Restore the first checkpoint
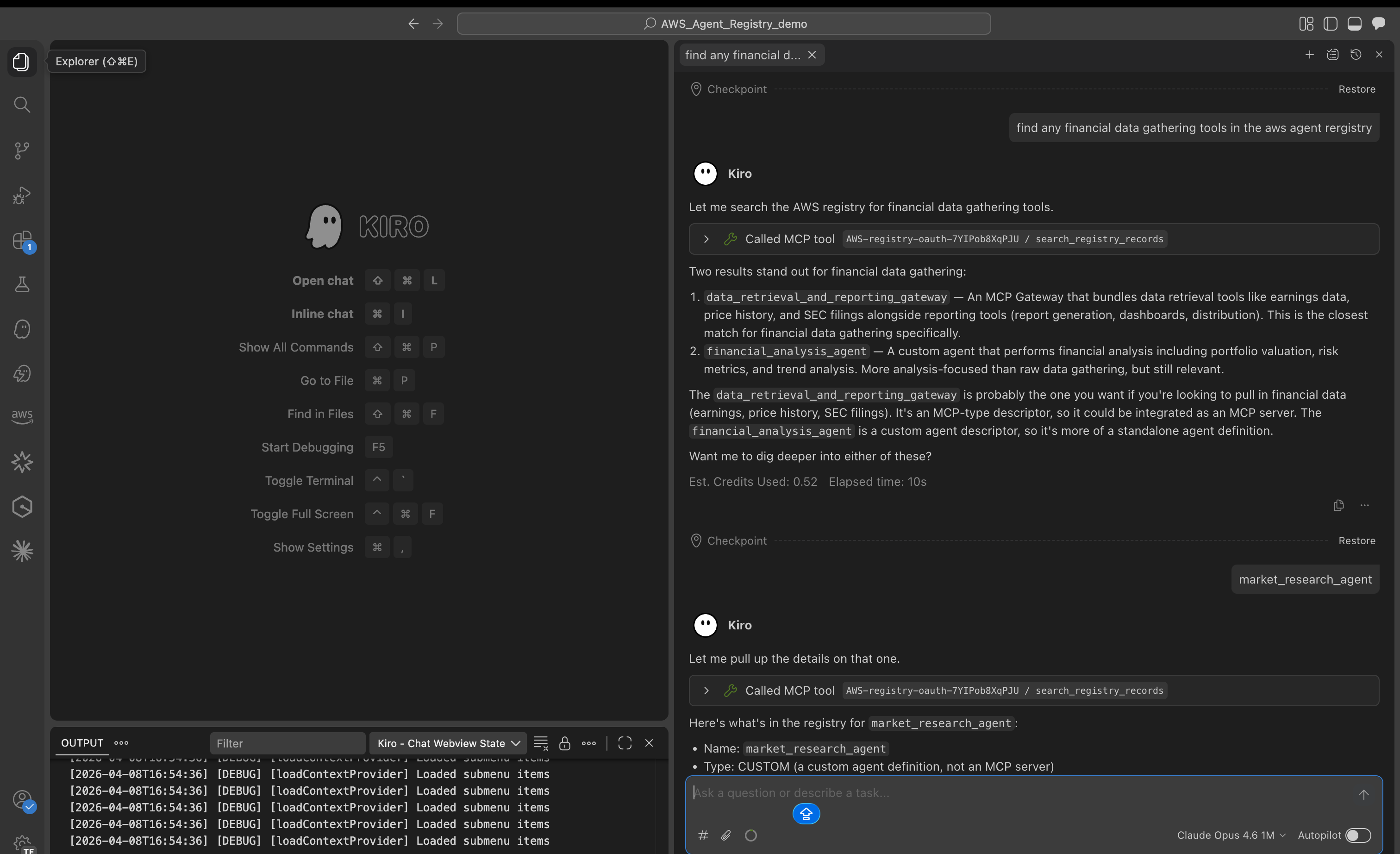Viewport: 1400px width, 854px height. [x=1357, y=88]
